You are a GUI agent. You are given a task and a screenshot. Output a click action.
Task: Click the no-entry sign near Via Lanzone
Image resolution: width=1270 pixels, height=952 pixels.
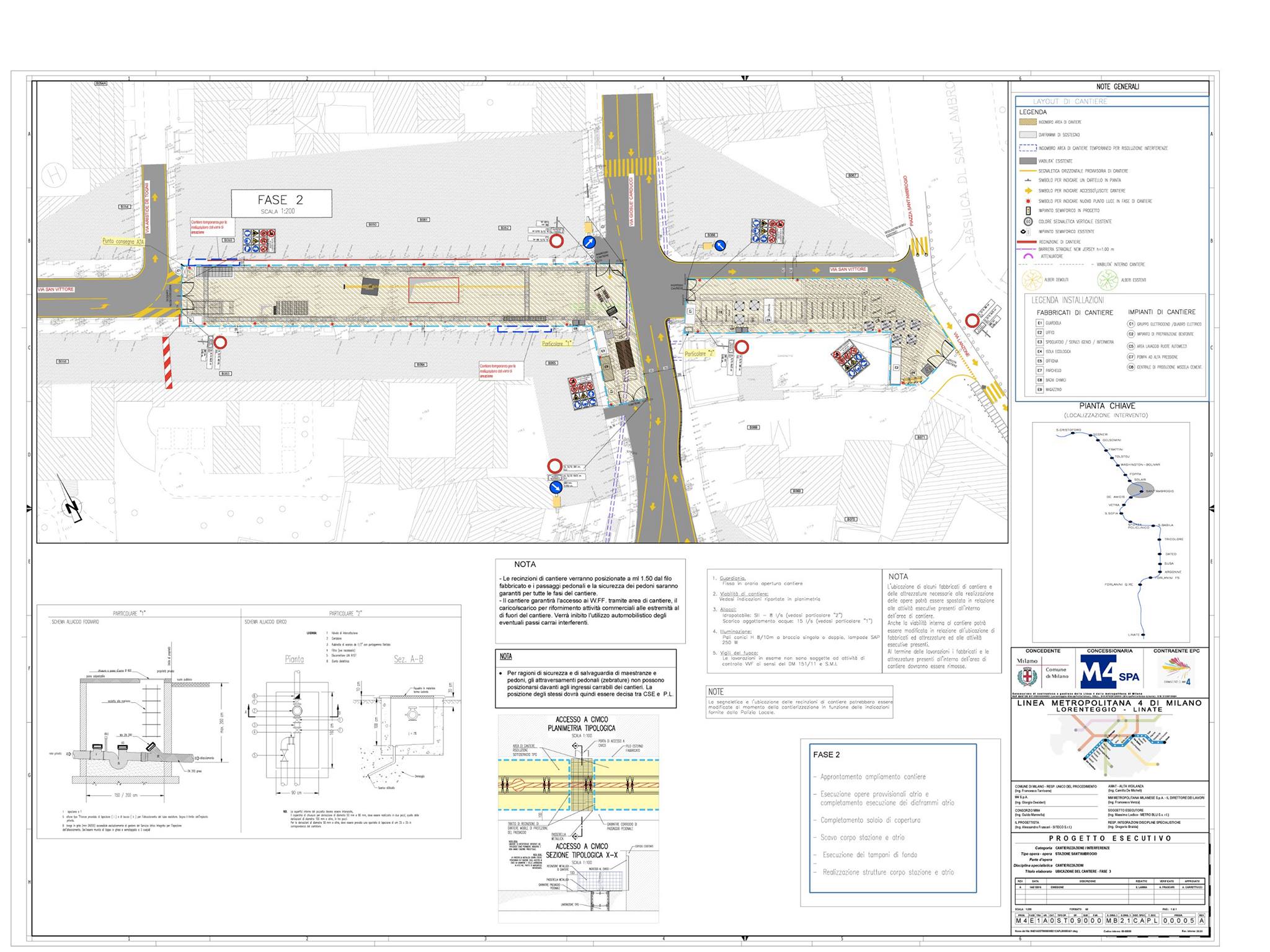pos(972,320)
